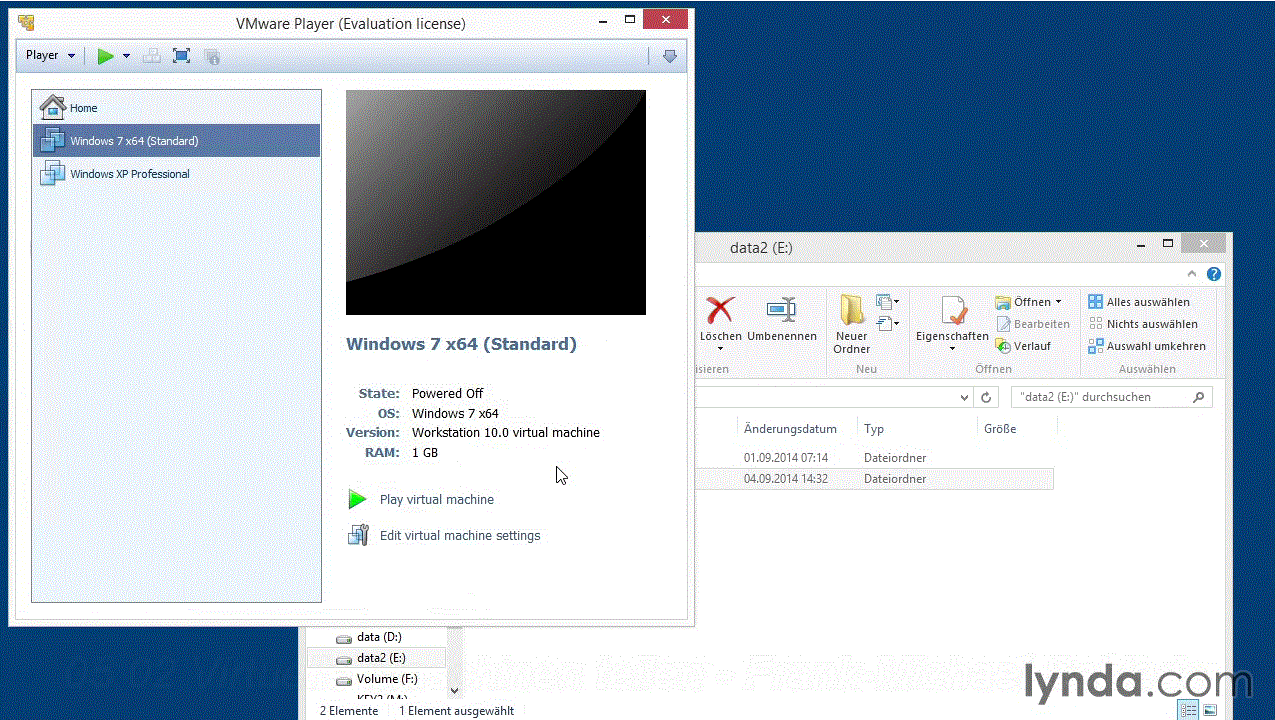Select data (D:) in navigation pane
Viewport: 1275px width, 720px height.
378,637
